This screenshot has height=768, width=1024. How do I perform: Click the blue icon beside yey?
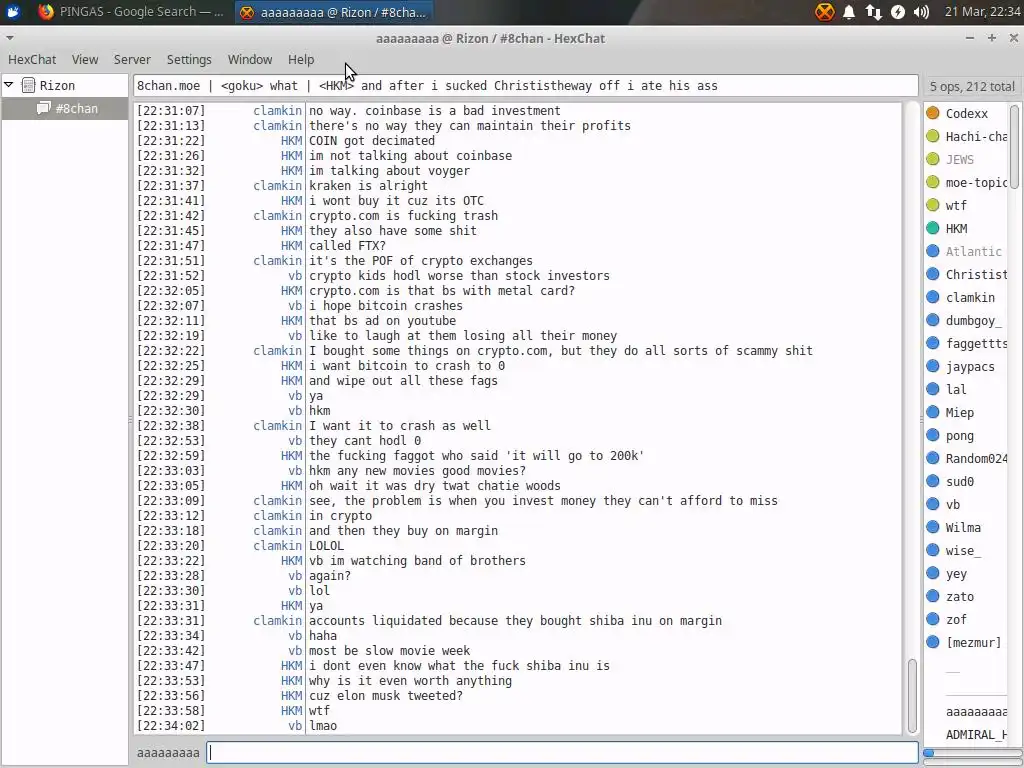click(x=933, y=573)
